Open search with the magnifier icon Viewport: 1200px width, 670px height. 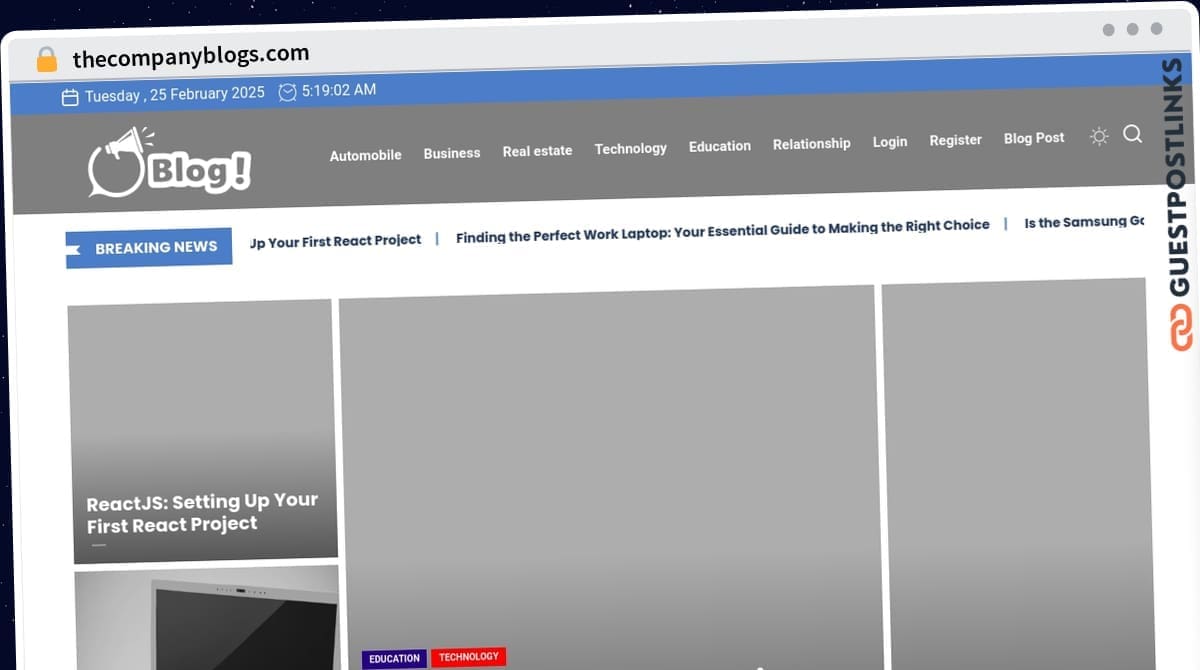1132,134
